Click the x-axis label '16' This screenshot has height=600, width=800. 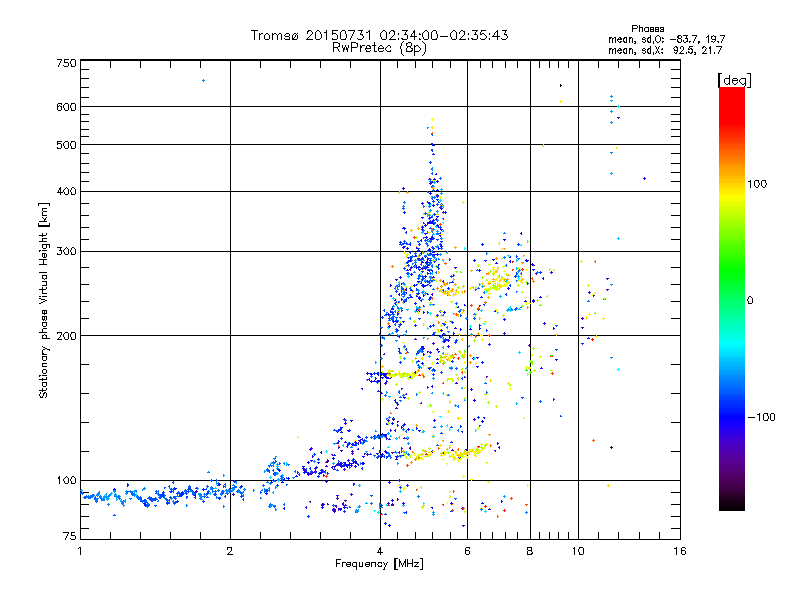680,551
